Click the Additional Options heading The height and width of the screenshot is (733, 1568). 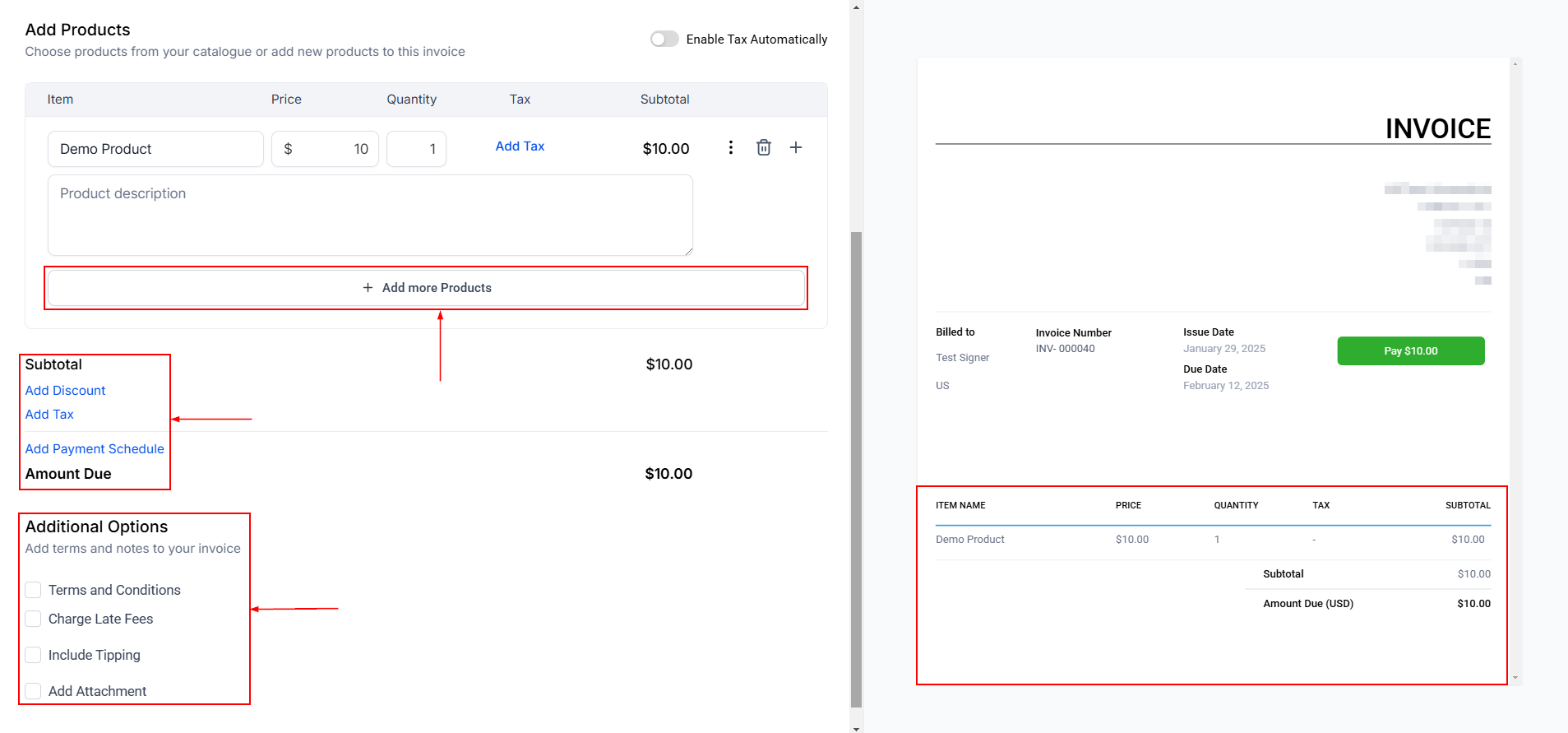coord(96,527)
